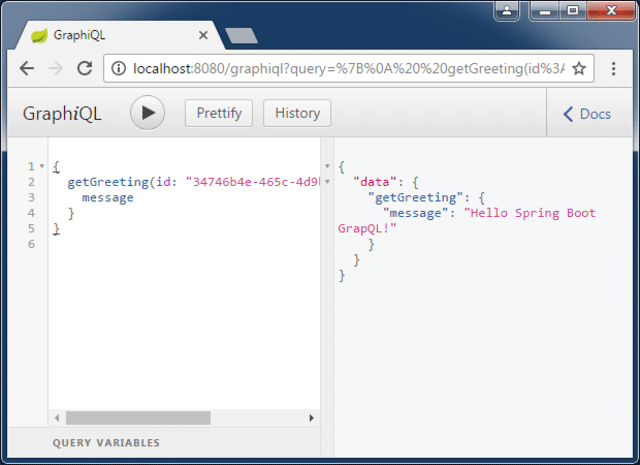Click the "message" key in the response
640x465 pixels.
tap(416, 213)
